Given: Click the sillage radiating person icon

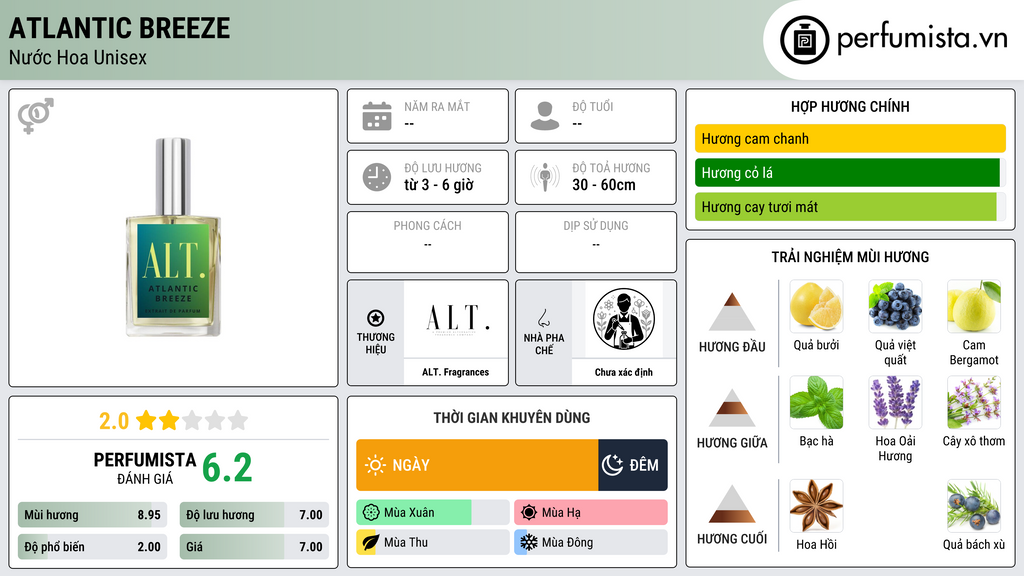Looking at the screenshot, I should 545,177.
